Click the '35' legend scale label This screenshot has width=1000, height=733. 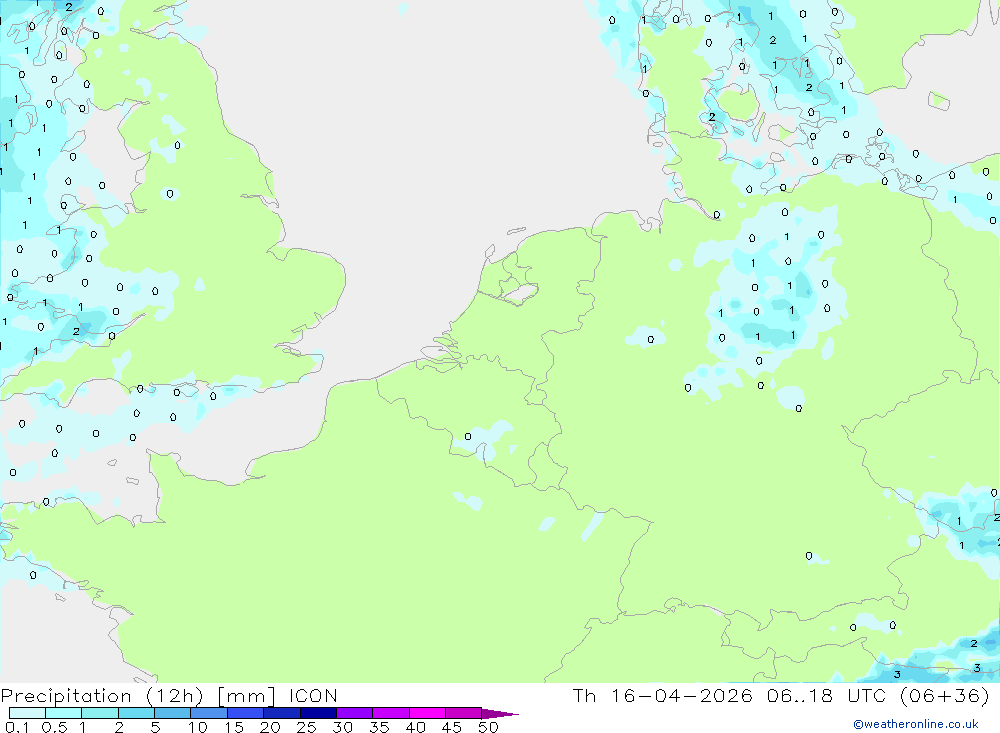pyautogui.click(x=379, y=727)
